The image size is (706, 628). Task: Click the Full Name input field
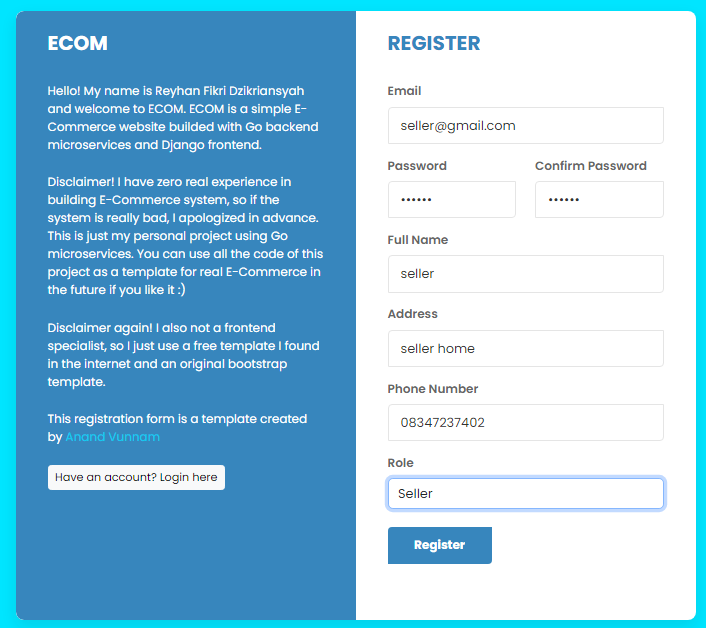point(525,274)
